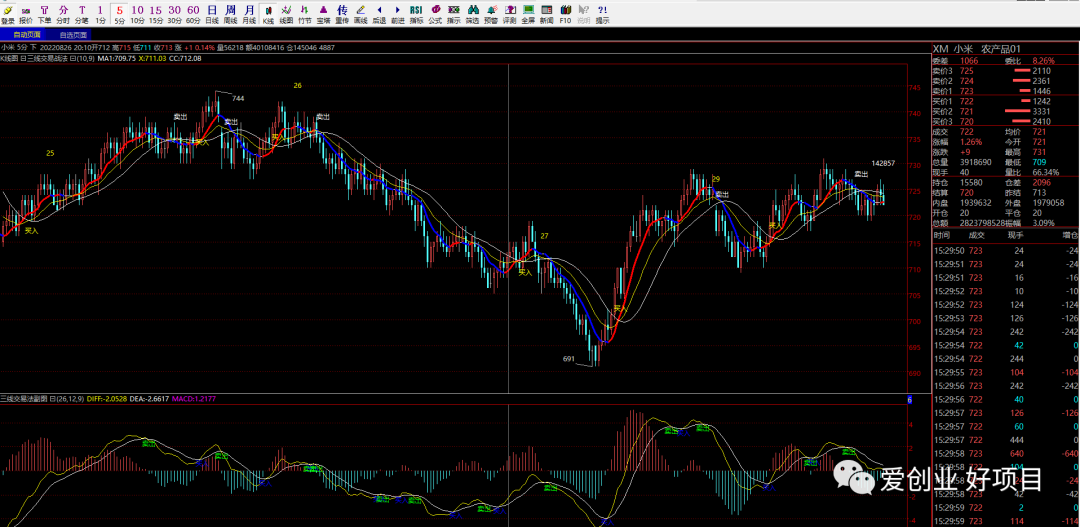Switch to the 自选页面 tab

tap(73, 34)
